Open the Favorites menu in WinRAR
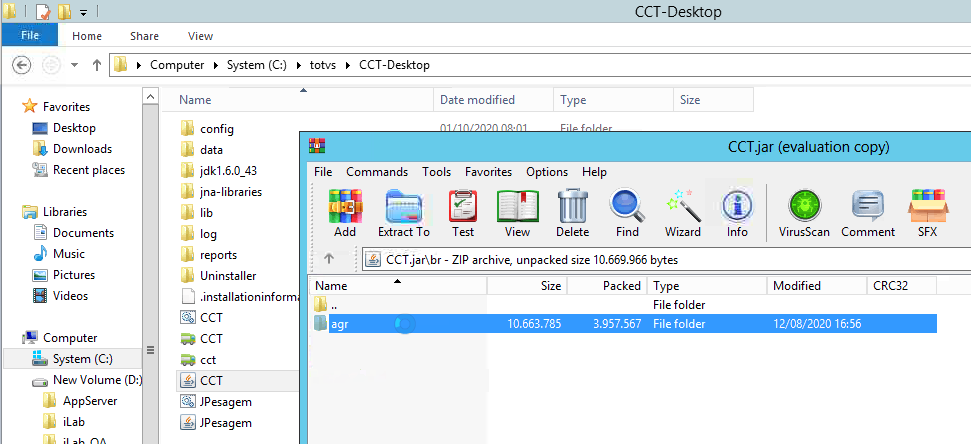The height and width of the screenshot is (444, 971). click(489, 172)
